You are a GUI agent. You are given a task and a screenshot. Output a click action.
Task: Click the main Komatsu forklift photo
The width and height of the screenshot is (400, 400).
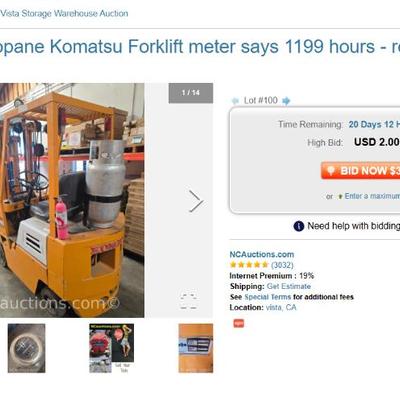point(72,200)
